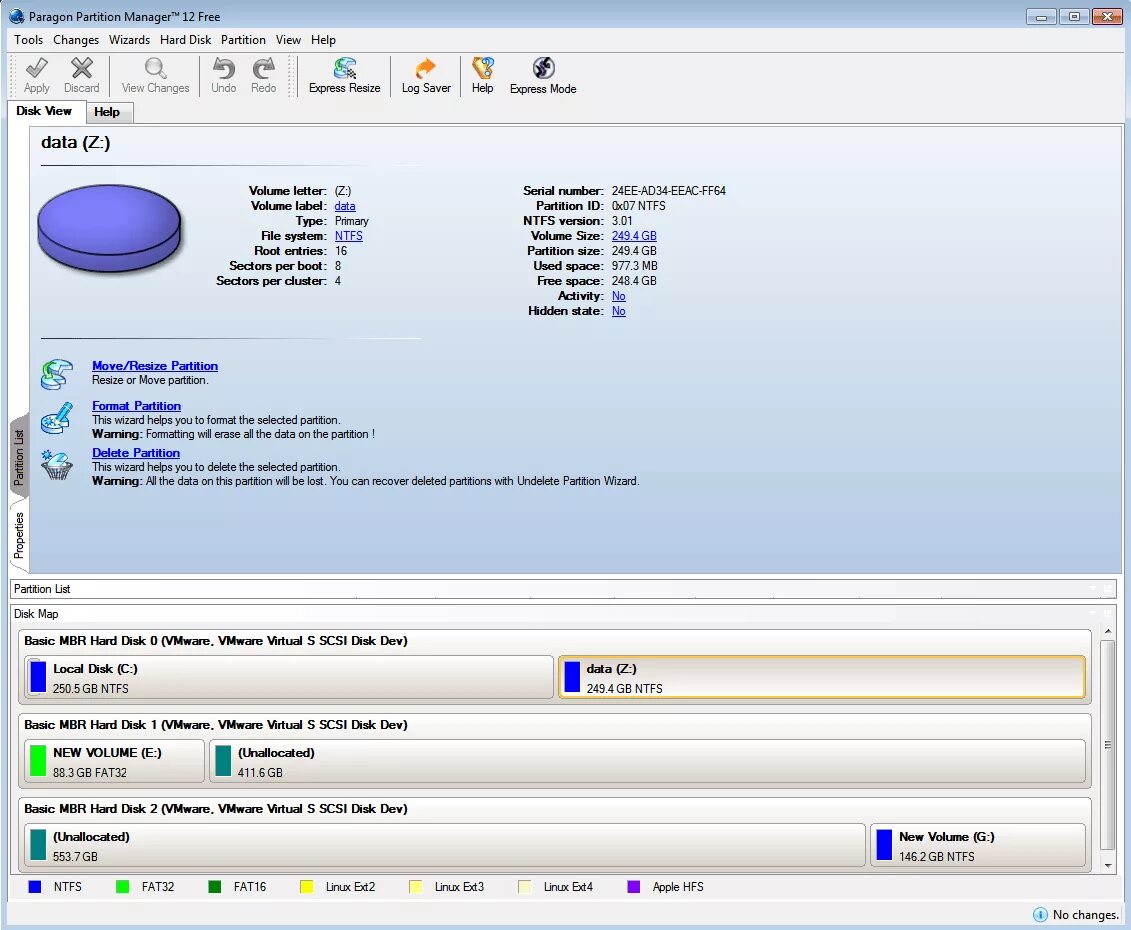Expand the Partition List panel header
The image size is (1131, 930).
[563, 589]
